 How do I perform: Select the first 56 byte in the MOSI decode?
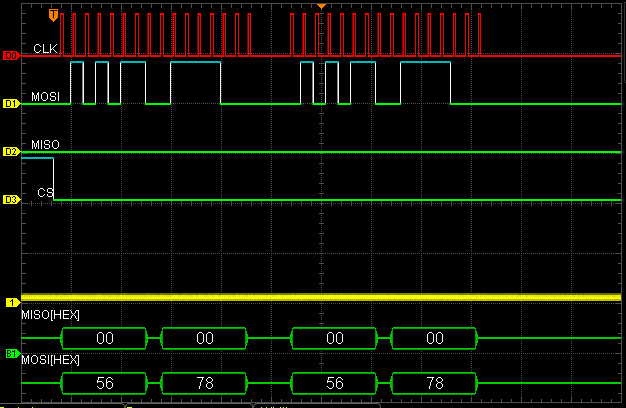click(x=104, y=383)
